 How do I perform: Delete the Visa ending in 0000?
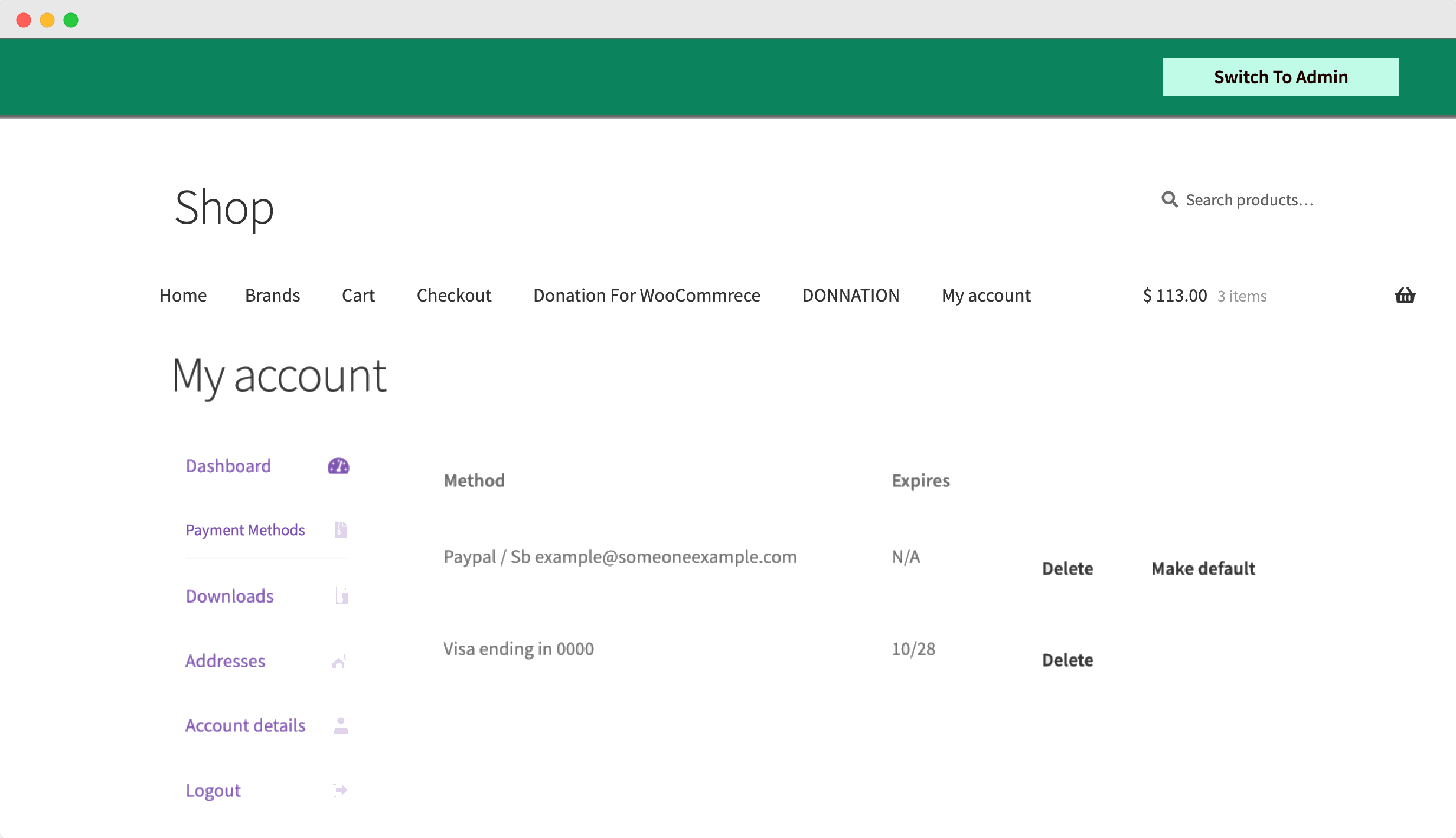[1067, 660]
